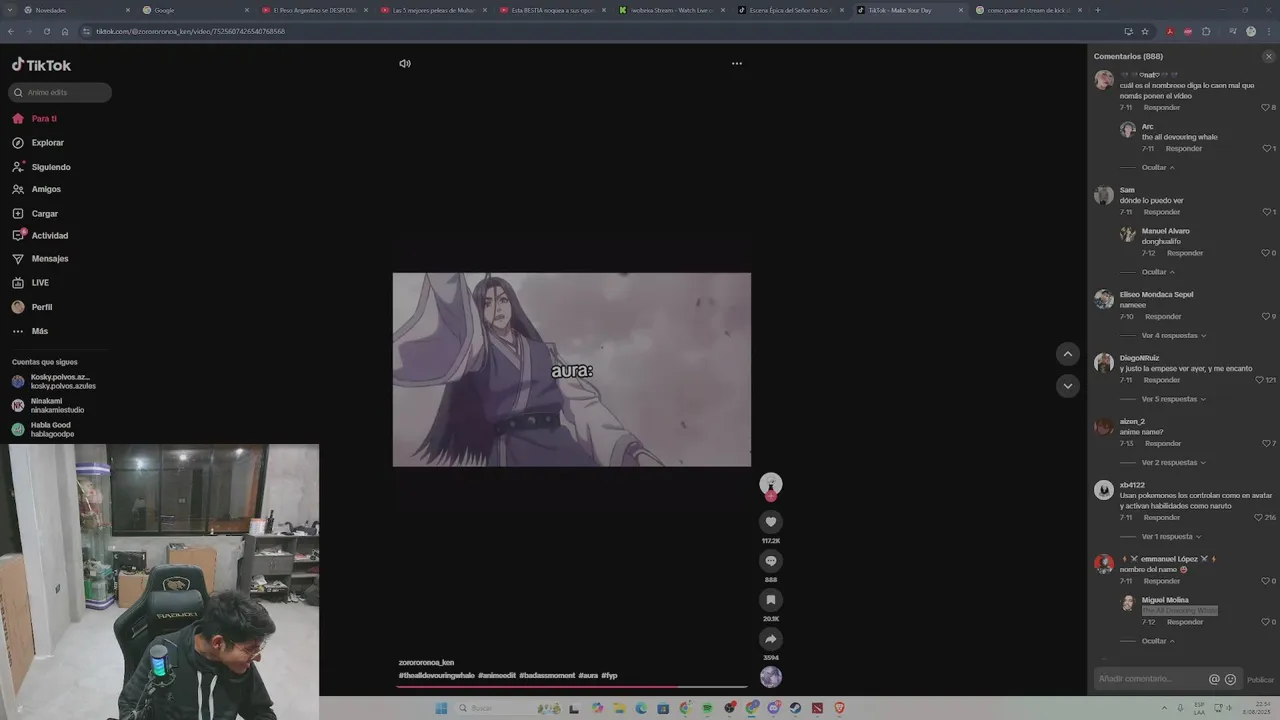Reload the page in the browser toolbar
Image resolution: width=1280 pixels, height=720 pixels.
pyautogui.click(x=46, y=31)
